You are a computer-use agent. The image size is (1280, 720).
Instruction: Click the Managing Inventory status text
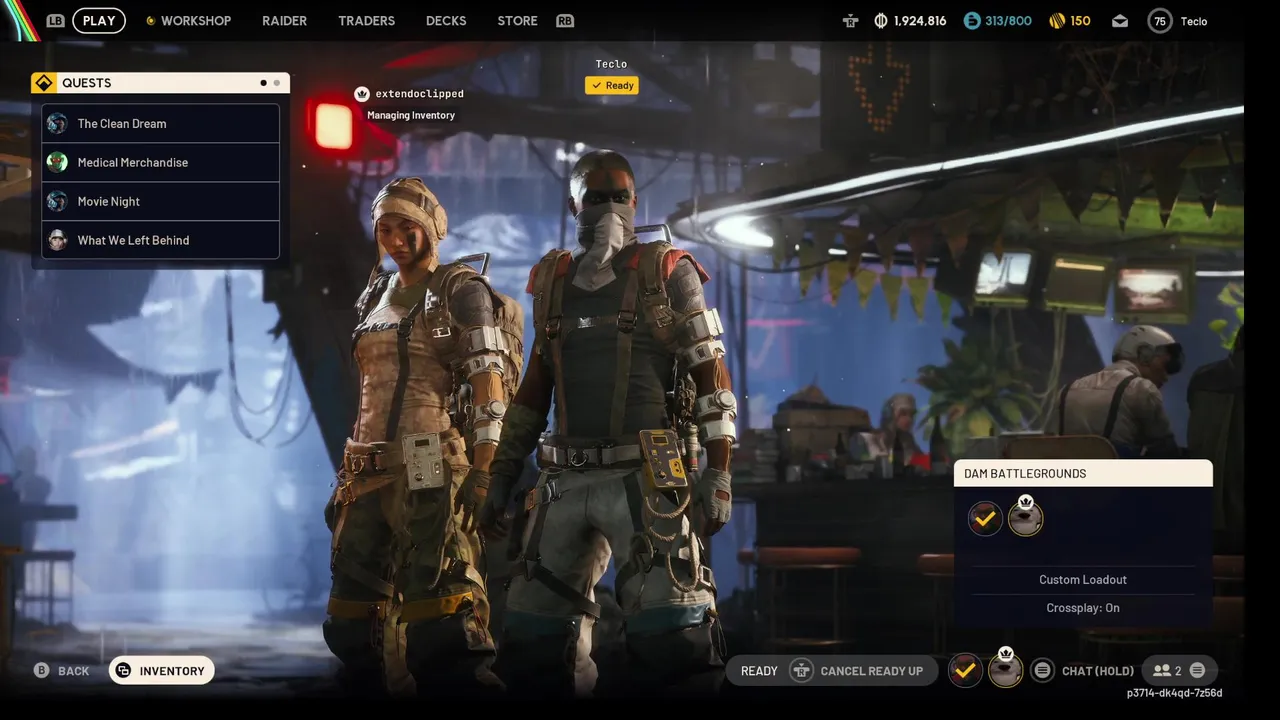point(411,115)
